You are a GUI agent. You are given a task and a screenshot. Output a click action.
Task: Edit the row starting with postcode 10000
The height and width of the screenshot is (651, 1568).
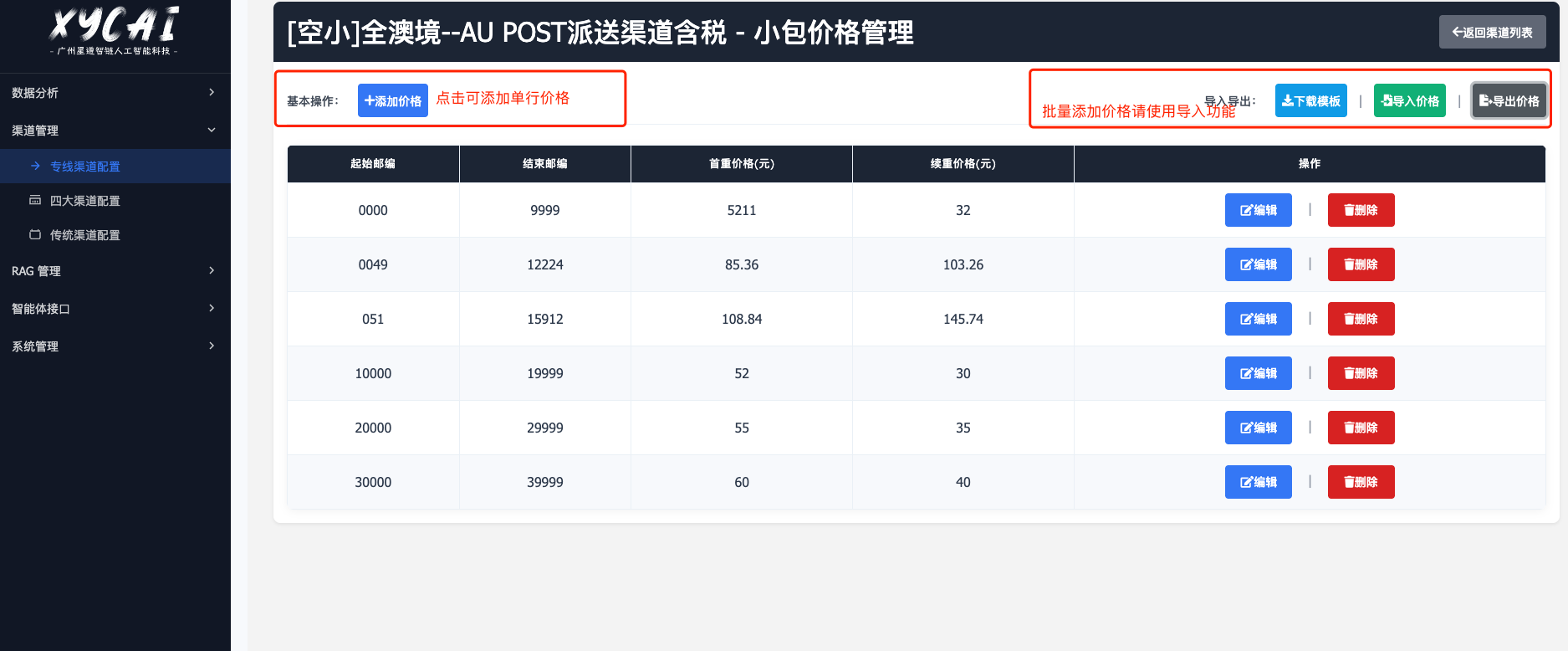tap(1259, 373)
